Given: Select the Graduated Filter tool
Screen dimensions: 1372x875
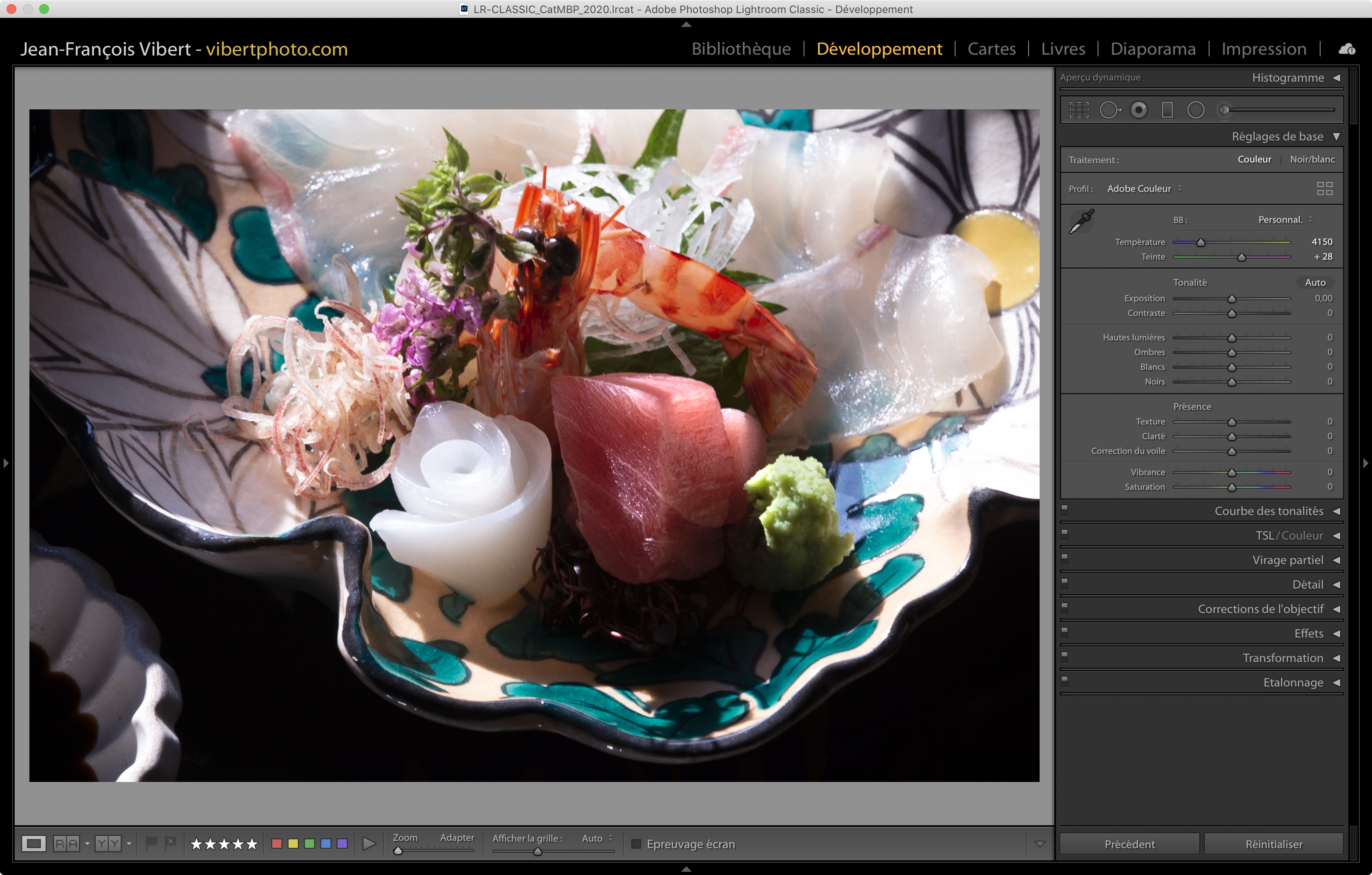Looking at the screenshot, I should (1167, 110).
